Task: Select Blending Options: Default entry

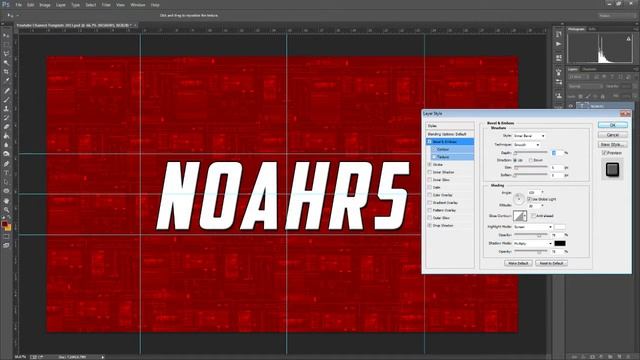Action: click(x=450, y=134)
